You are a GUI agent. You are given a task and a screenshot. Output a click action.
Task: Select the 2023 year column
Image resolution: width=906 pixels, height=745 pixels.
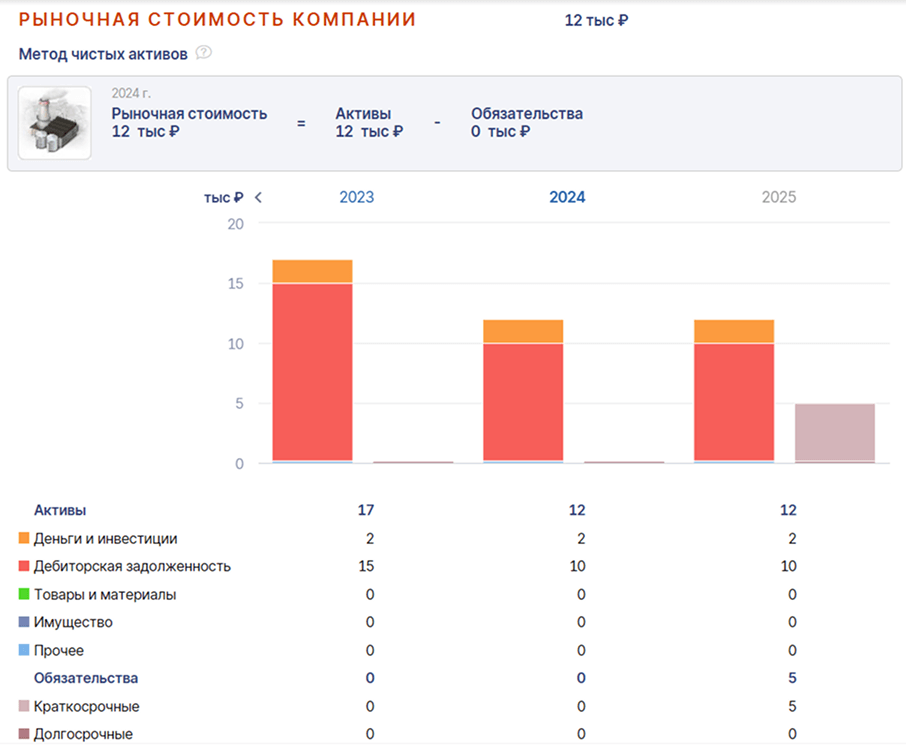pyautogui.click(x=357, y=198)
